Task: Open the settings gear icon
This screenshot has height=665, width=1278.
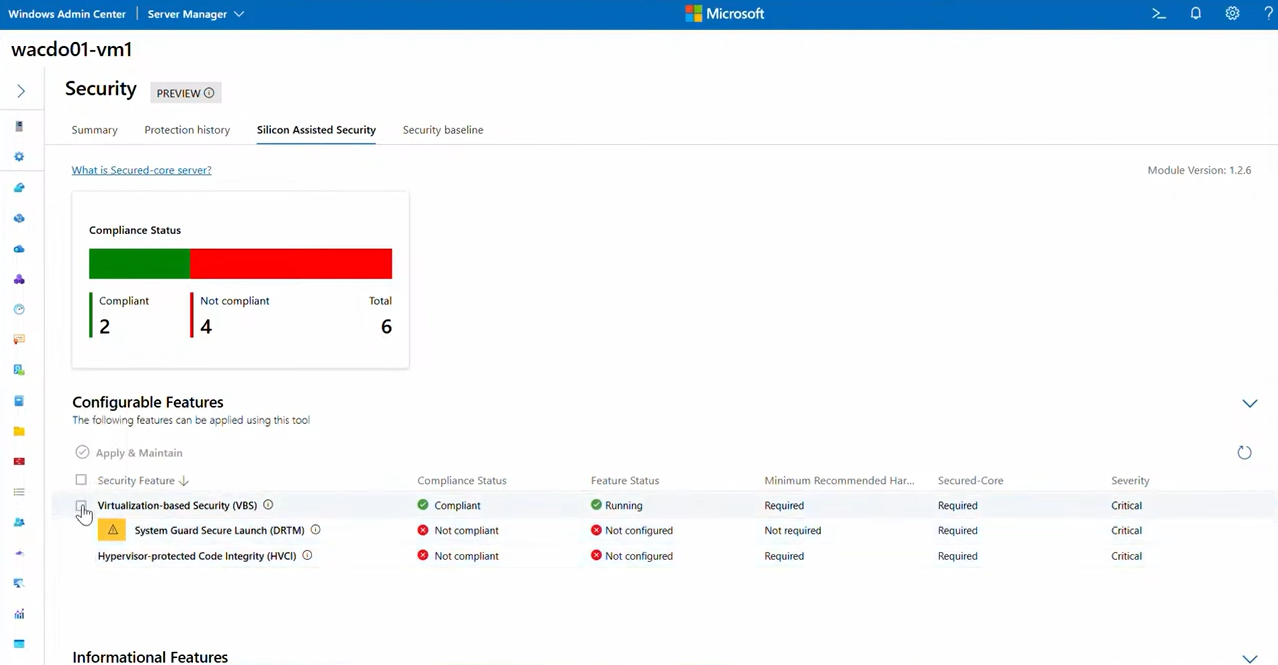Action: 1232,14
